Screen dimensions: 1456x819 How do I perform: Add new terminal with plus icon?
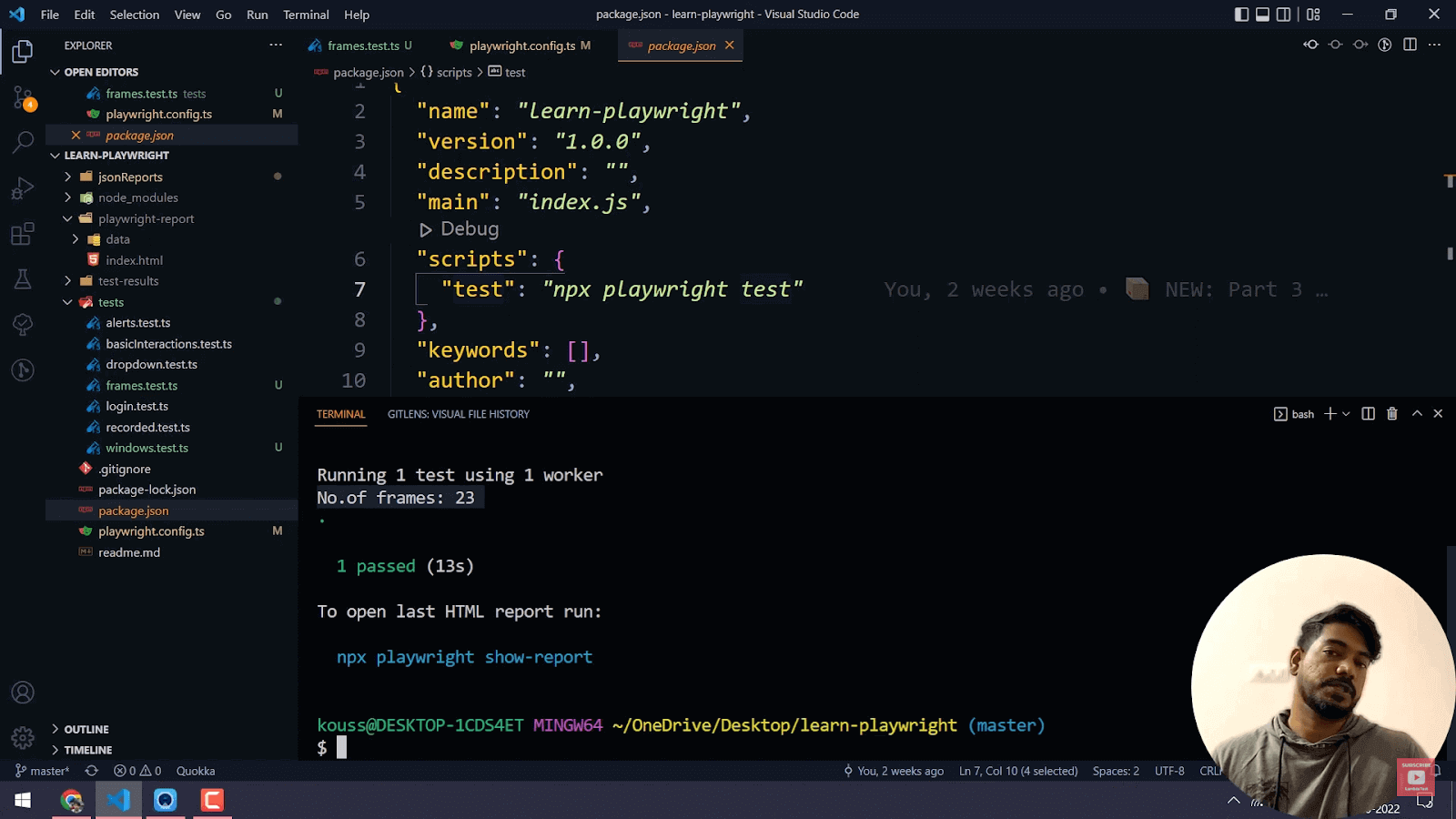(x=1330, y=414)
